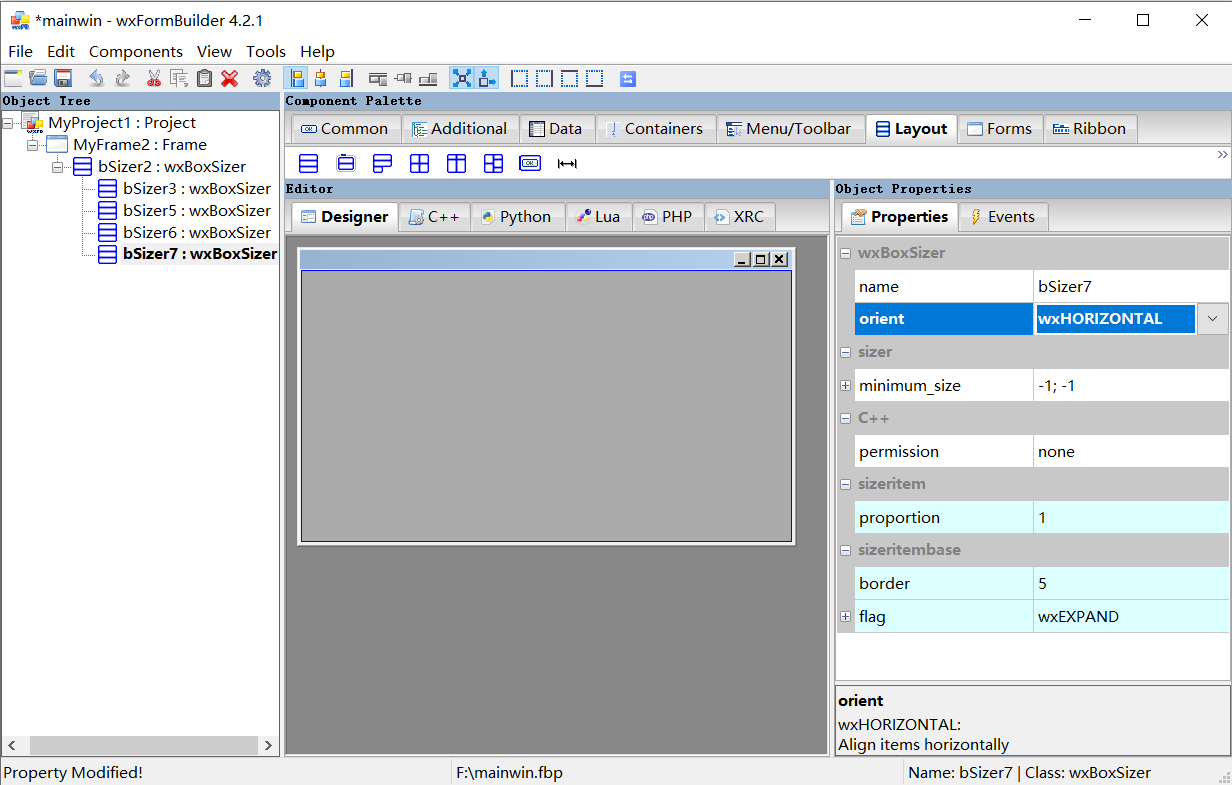Open the orient property dropdown
Screen dimensions: 1232x785
pyautogui.click(x=1212, y=318)
